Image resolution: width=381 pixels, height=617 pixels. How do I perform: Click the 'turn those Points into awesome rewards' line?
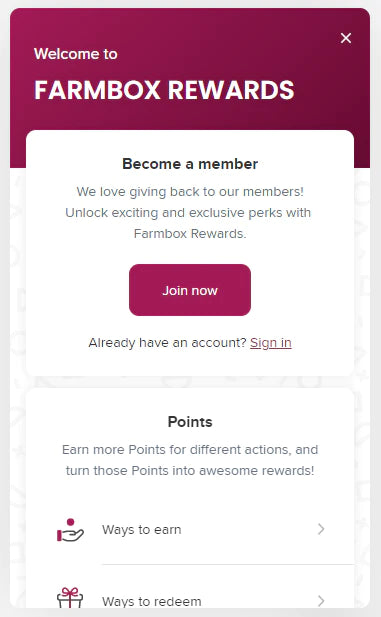pos(190,470)
